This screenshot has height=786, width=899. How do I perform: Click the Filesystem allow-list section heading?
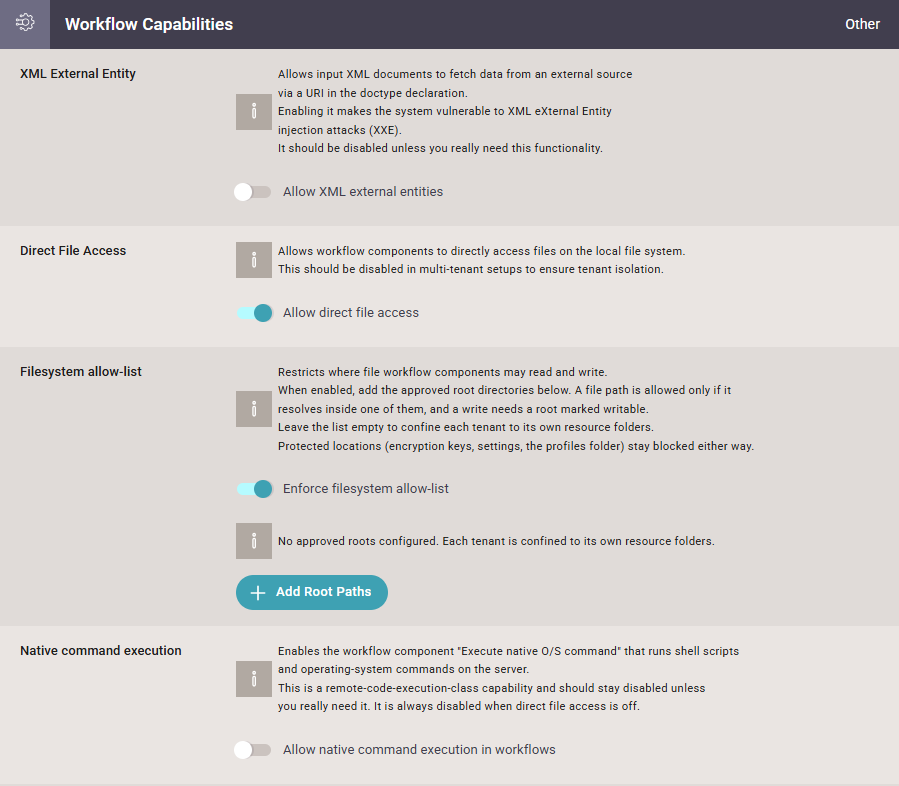click(81, 372)
